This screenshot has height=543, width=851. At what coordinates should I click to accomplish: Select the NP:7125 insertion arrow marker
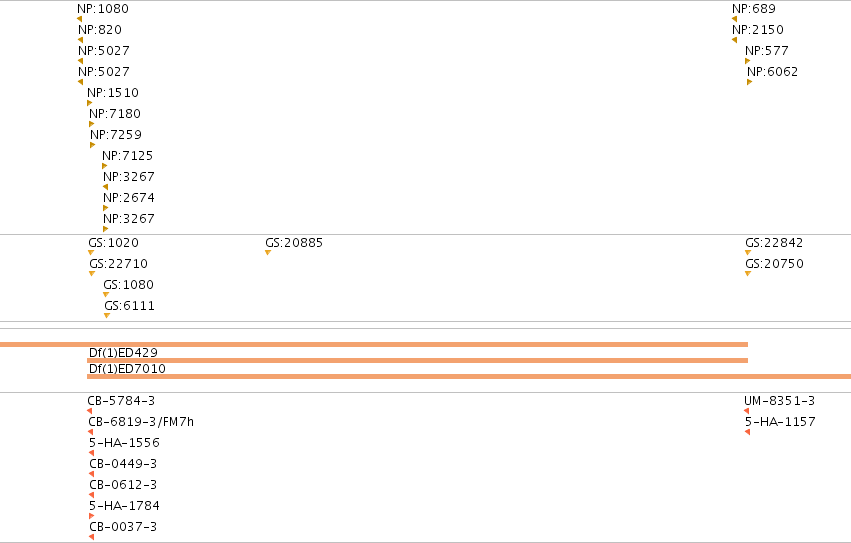[104, 166]
